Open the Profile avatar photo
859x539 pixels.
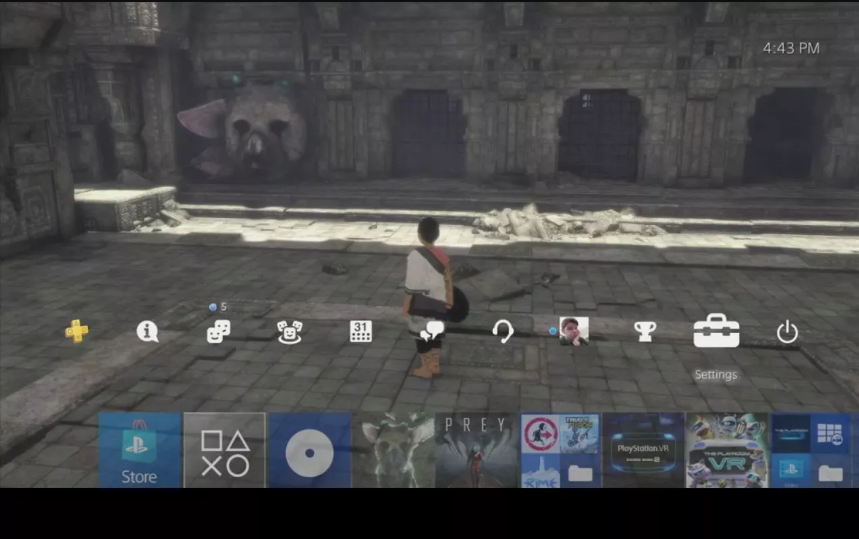[574, 331]
